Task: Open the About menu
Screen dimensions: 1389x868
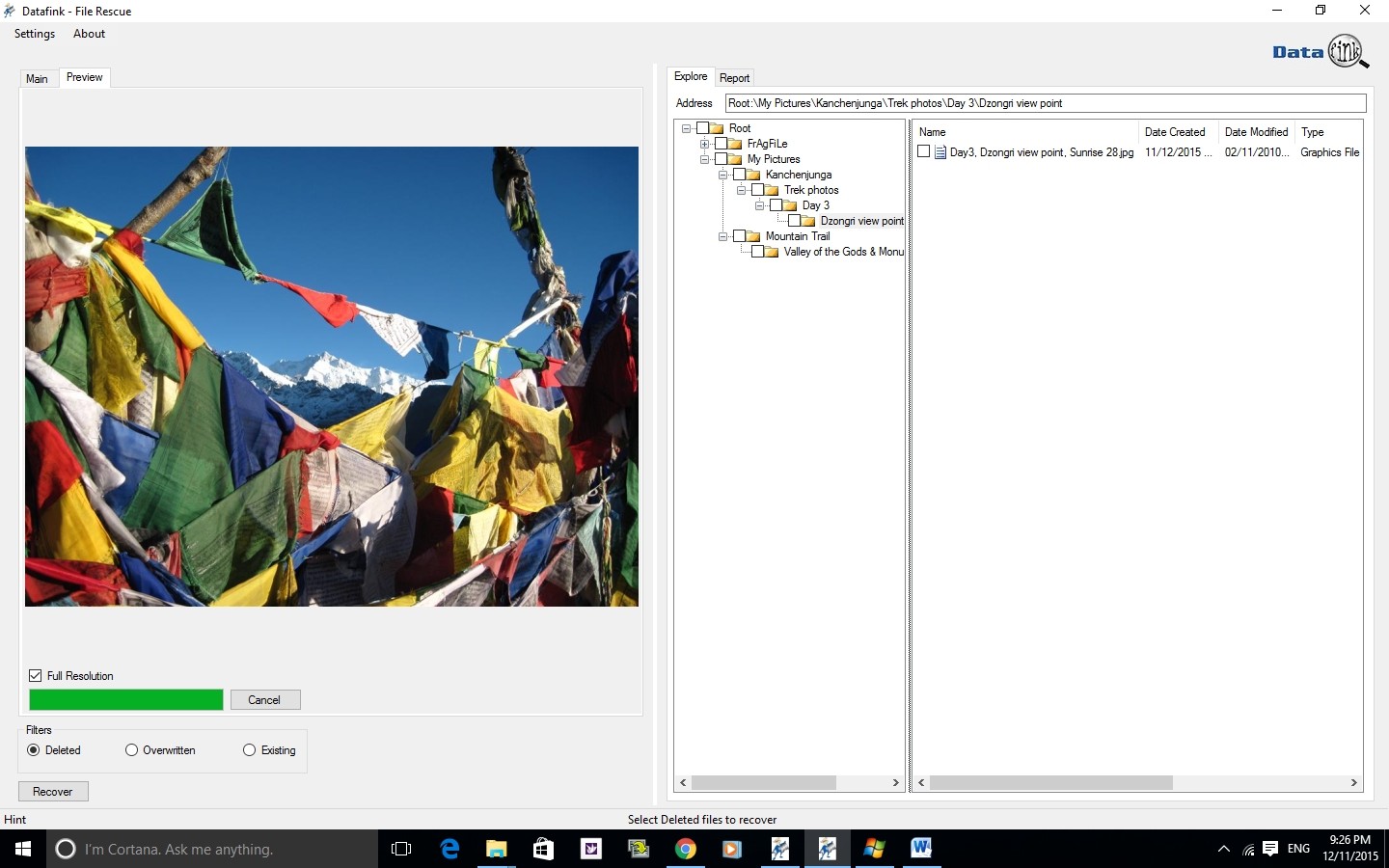Action: [x=89, y=34]
